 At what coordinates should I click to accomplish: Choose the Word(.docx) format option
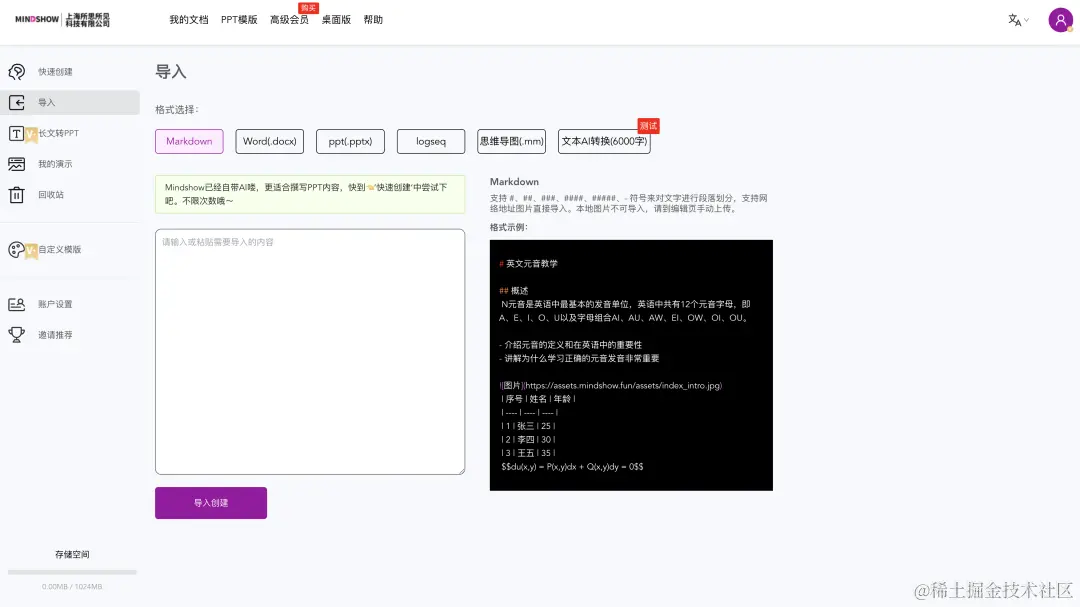coord(269,141)
